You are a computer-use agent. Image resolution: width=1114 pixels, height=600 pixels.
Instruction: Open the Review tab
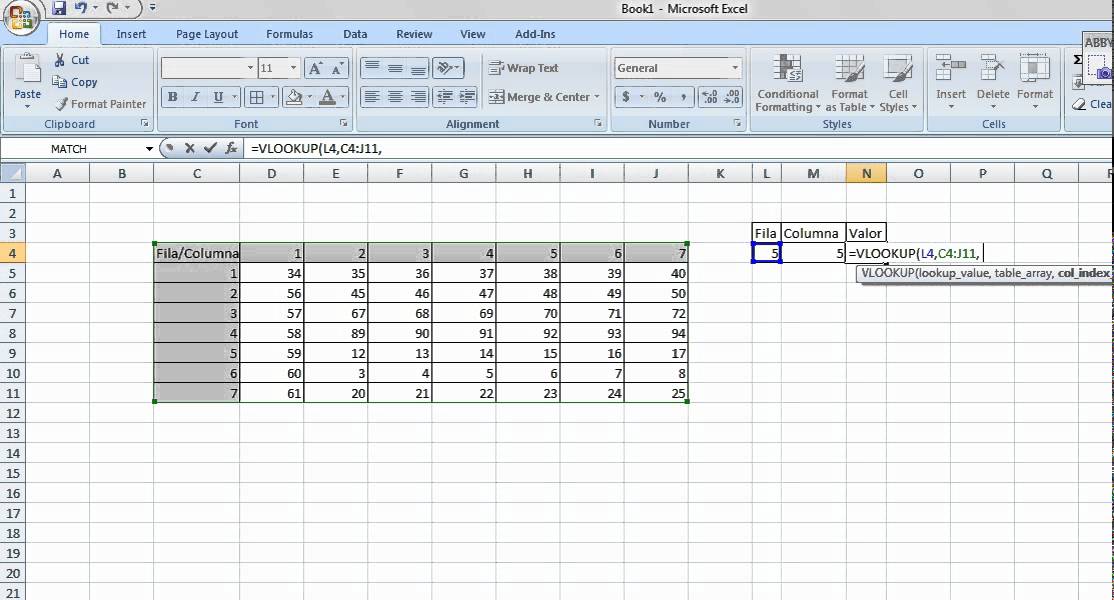(414, 34)
